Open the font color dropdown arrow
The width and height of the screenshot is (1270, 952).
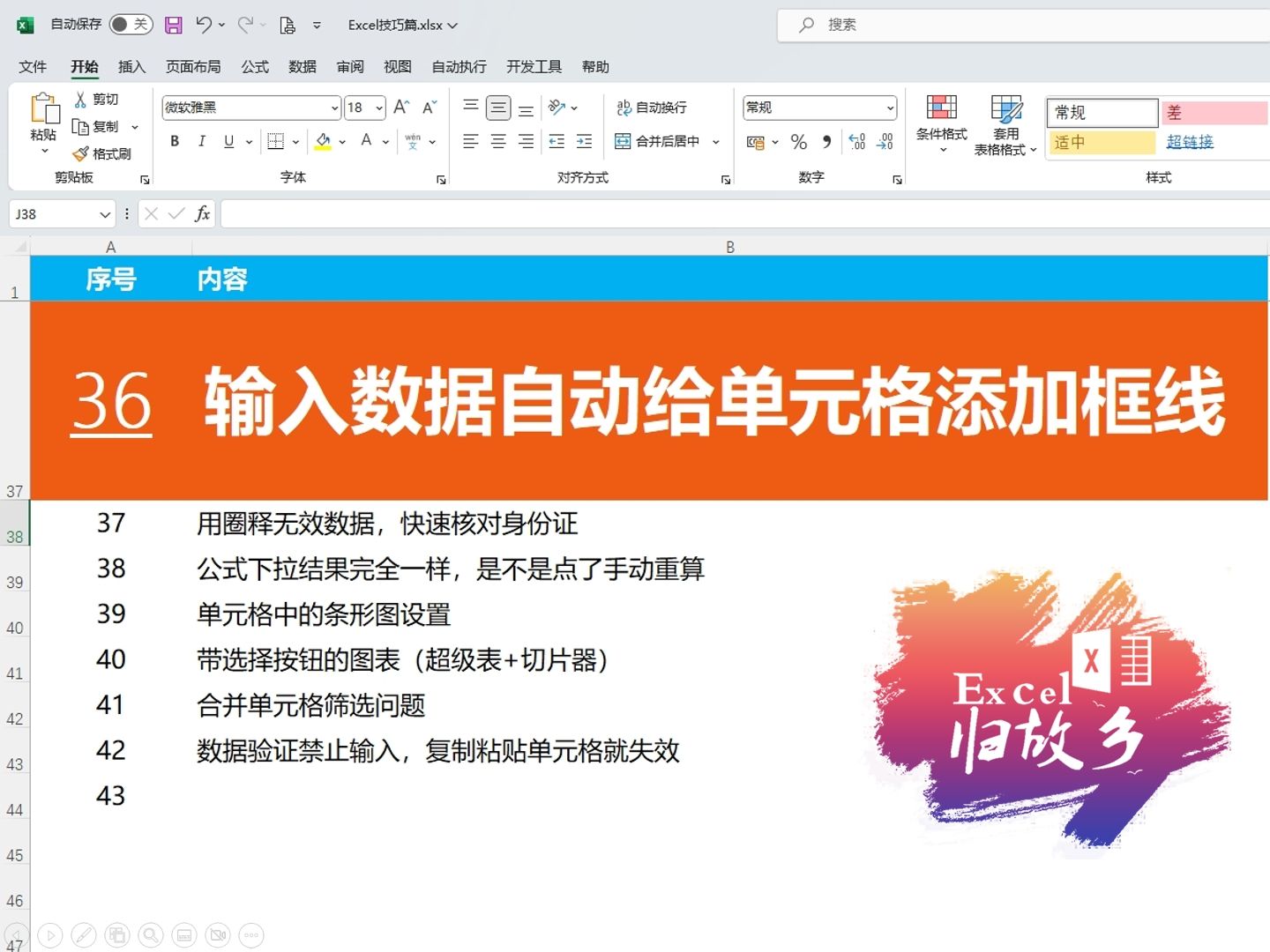click(385, 141)
